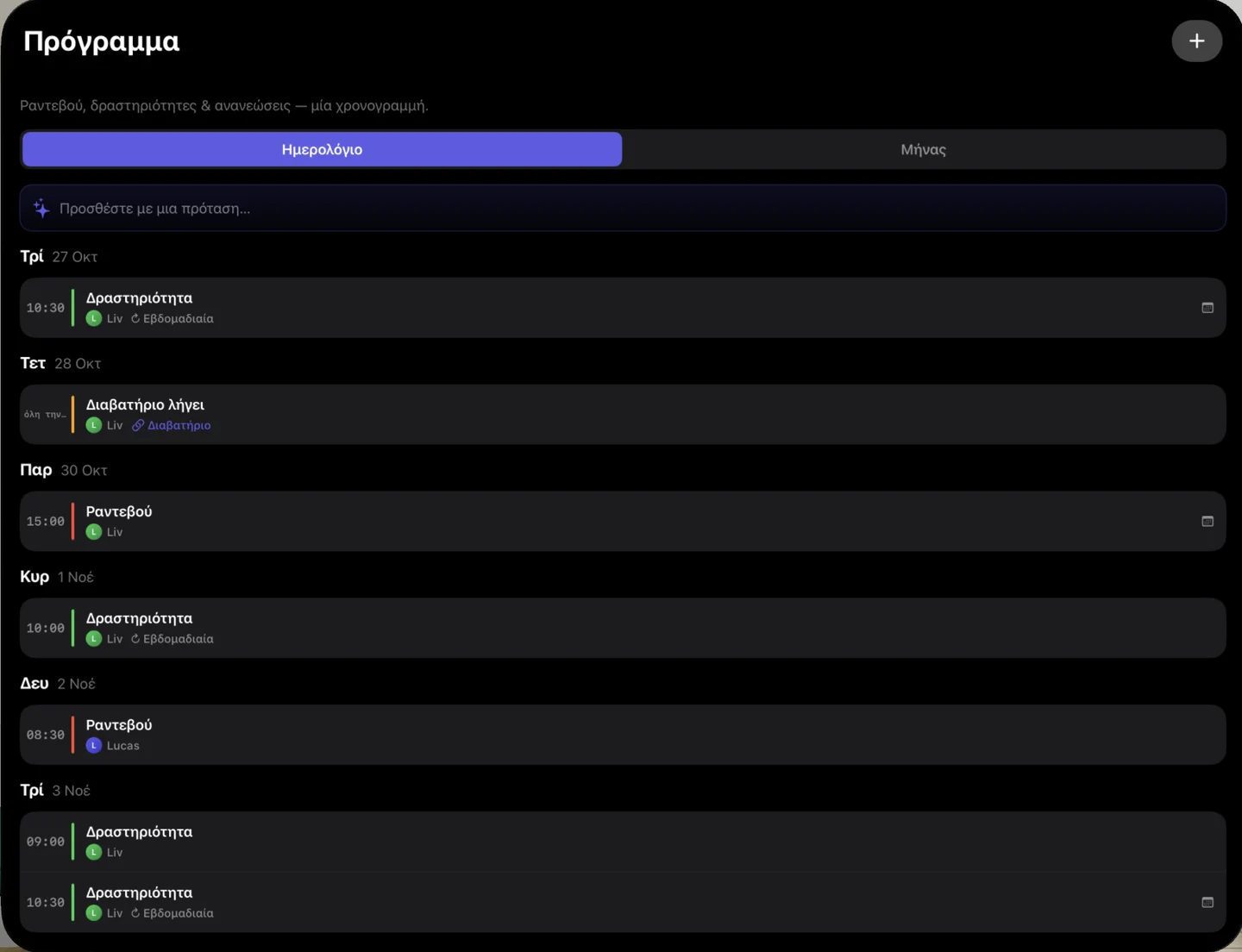The width and height of the screenshot is (1242, 952).
Task: Click the Δευ 2 Νοέ date header
Action: 58,683
